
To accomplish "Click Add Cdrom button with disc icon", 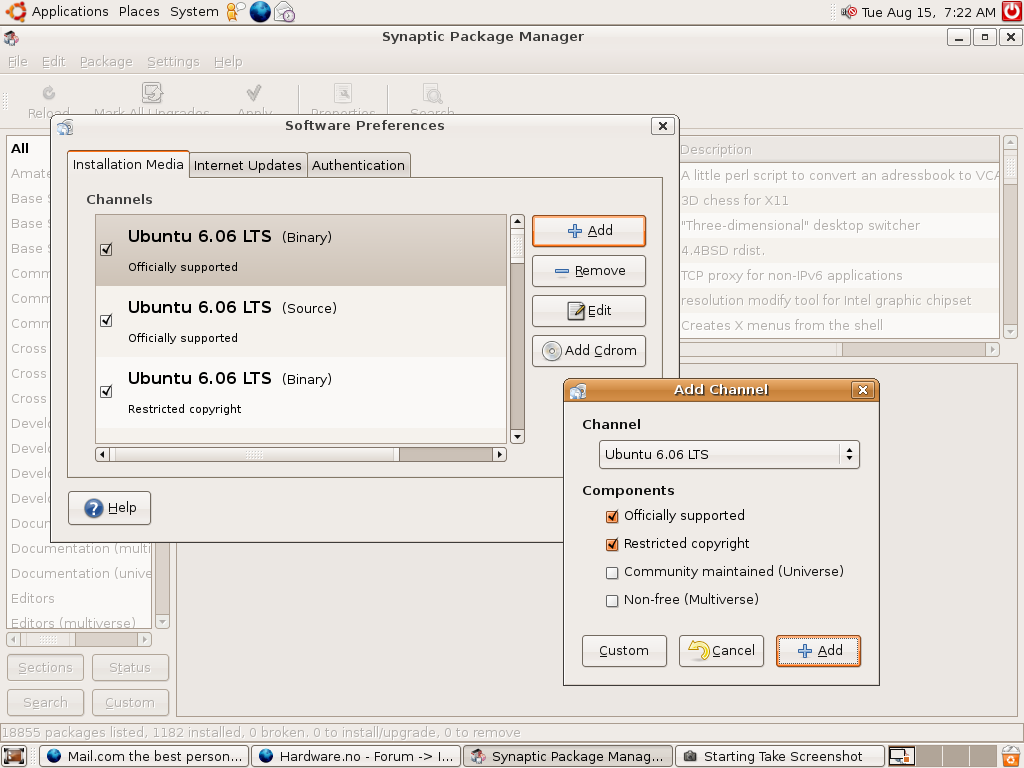I will [x=589, y=351].
